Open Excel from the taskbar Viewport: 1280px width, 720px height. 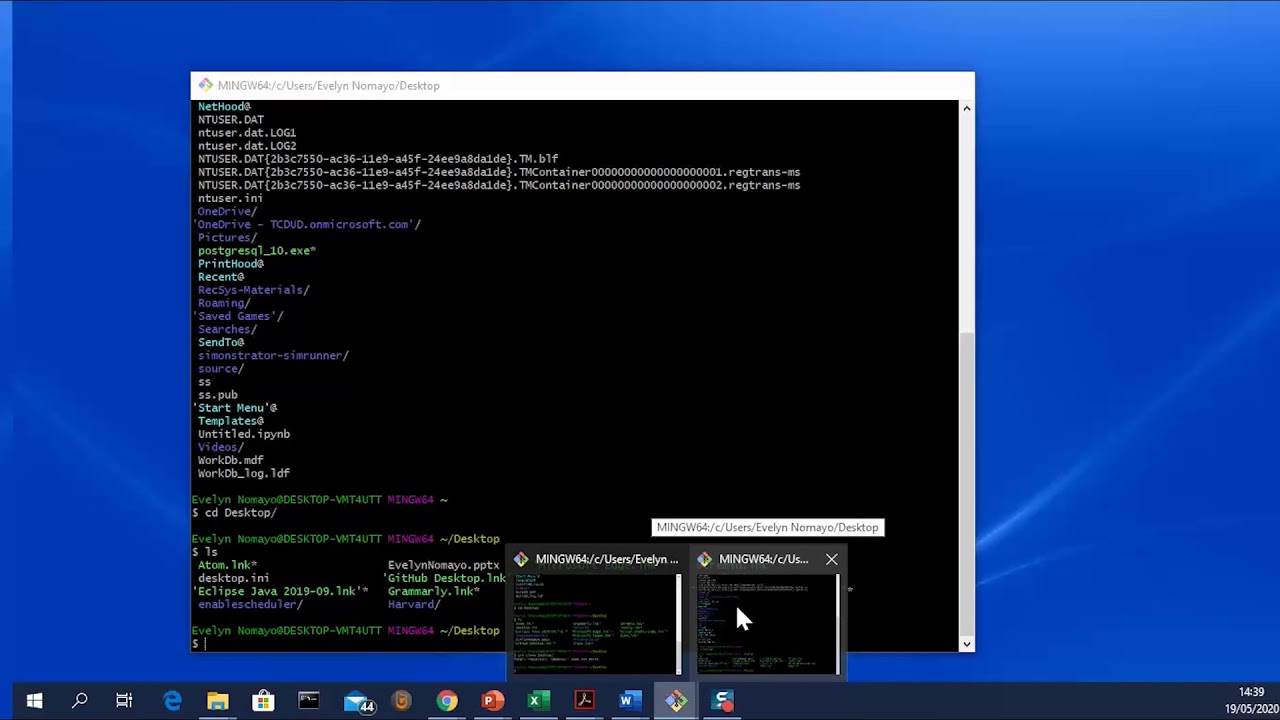[537, 701]
